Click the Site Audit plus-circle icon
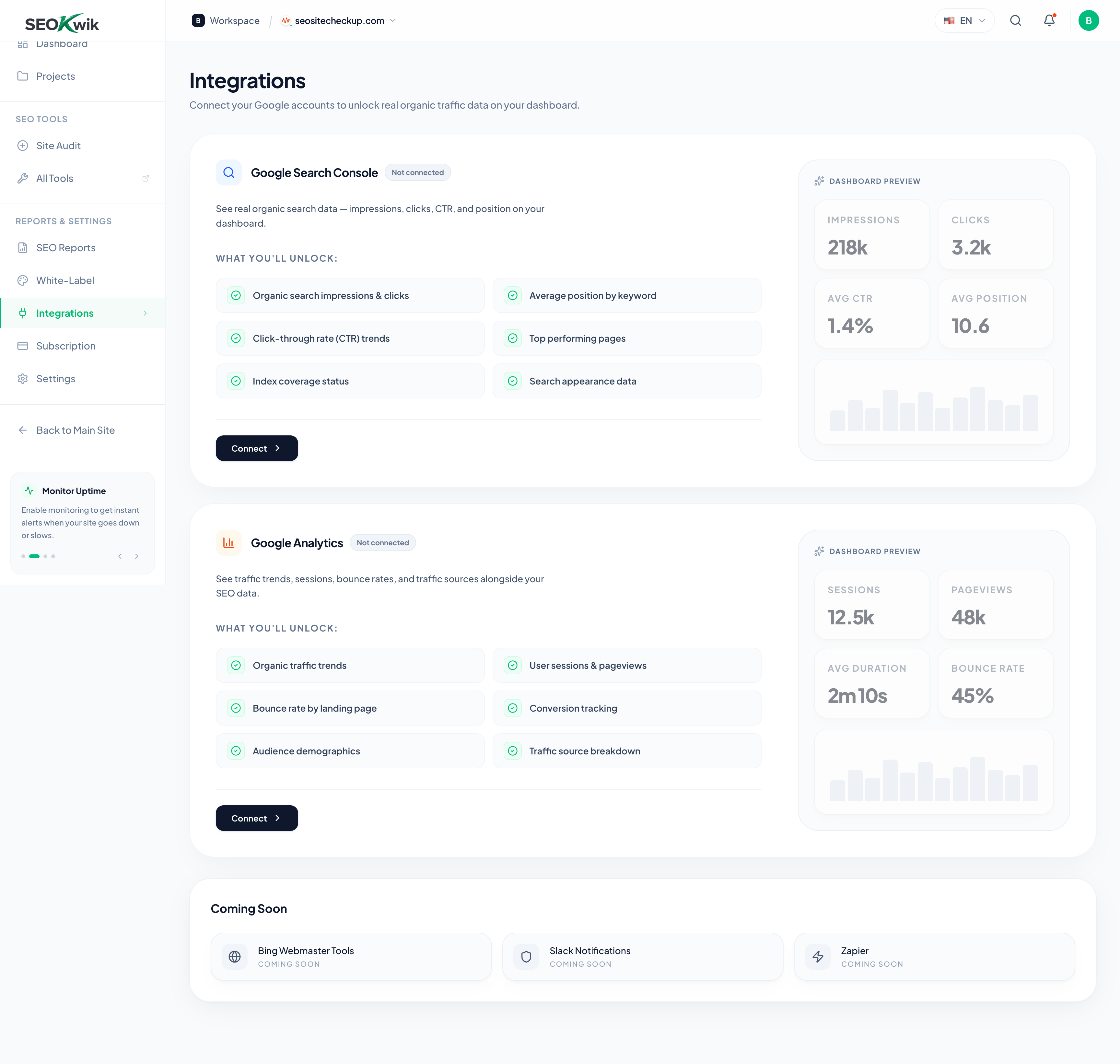 23,146
